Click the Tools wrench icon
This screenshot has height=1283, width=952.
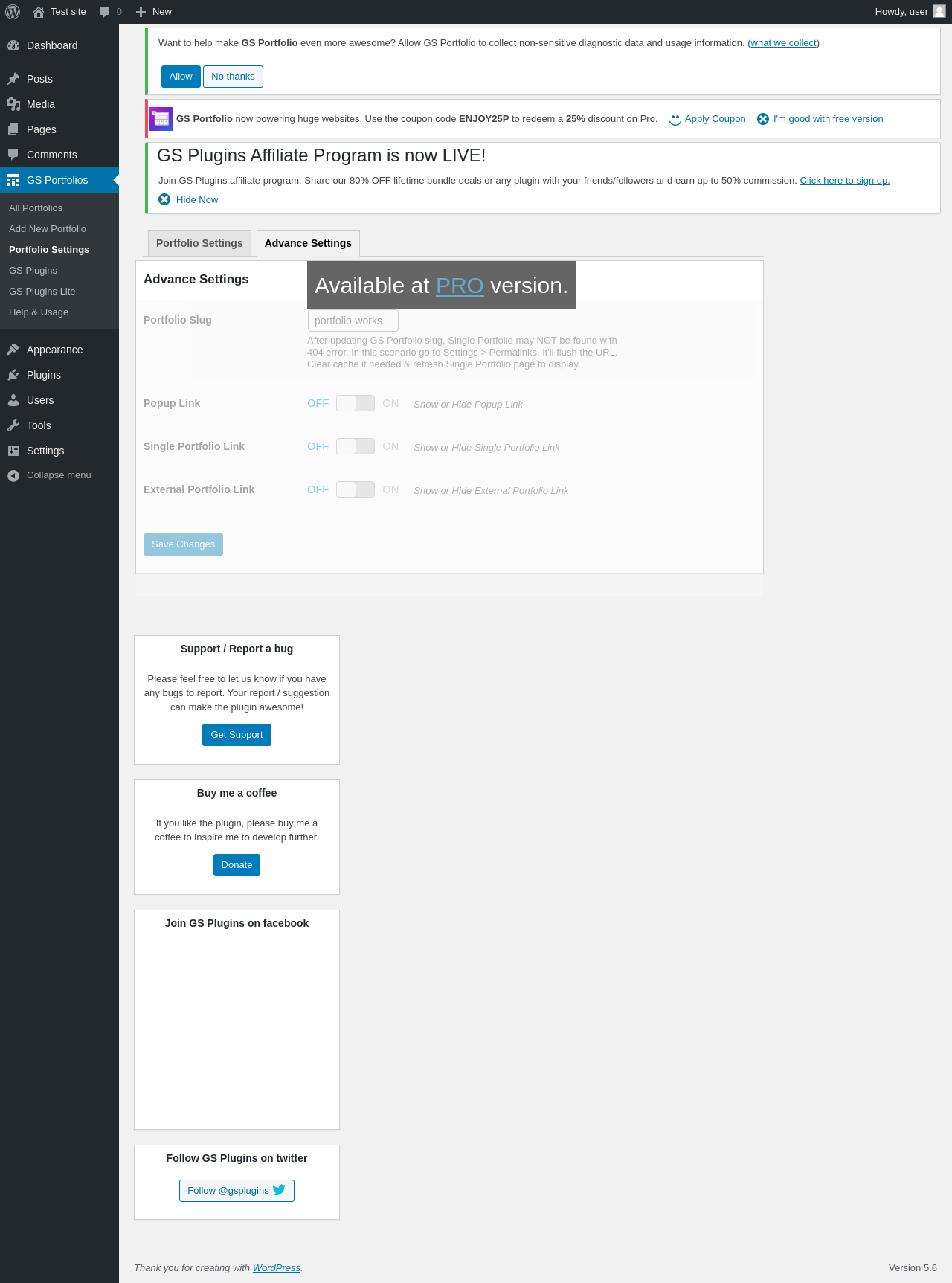click(13, 425)
